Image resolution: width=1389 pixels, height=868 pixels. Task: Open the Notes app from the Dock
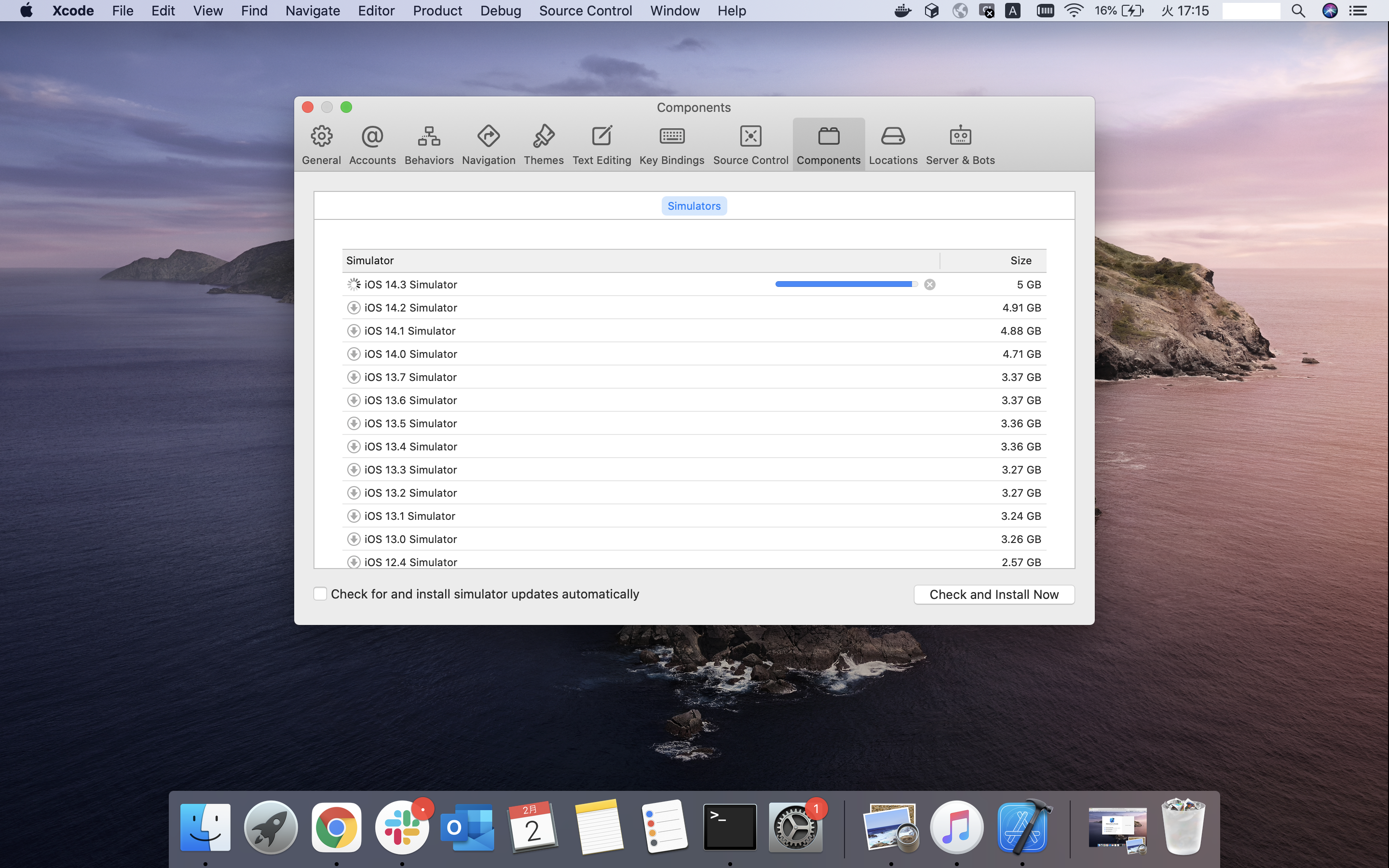coord(599,827)
